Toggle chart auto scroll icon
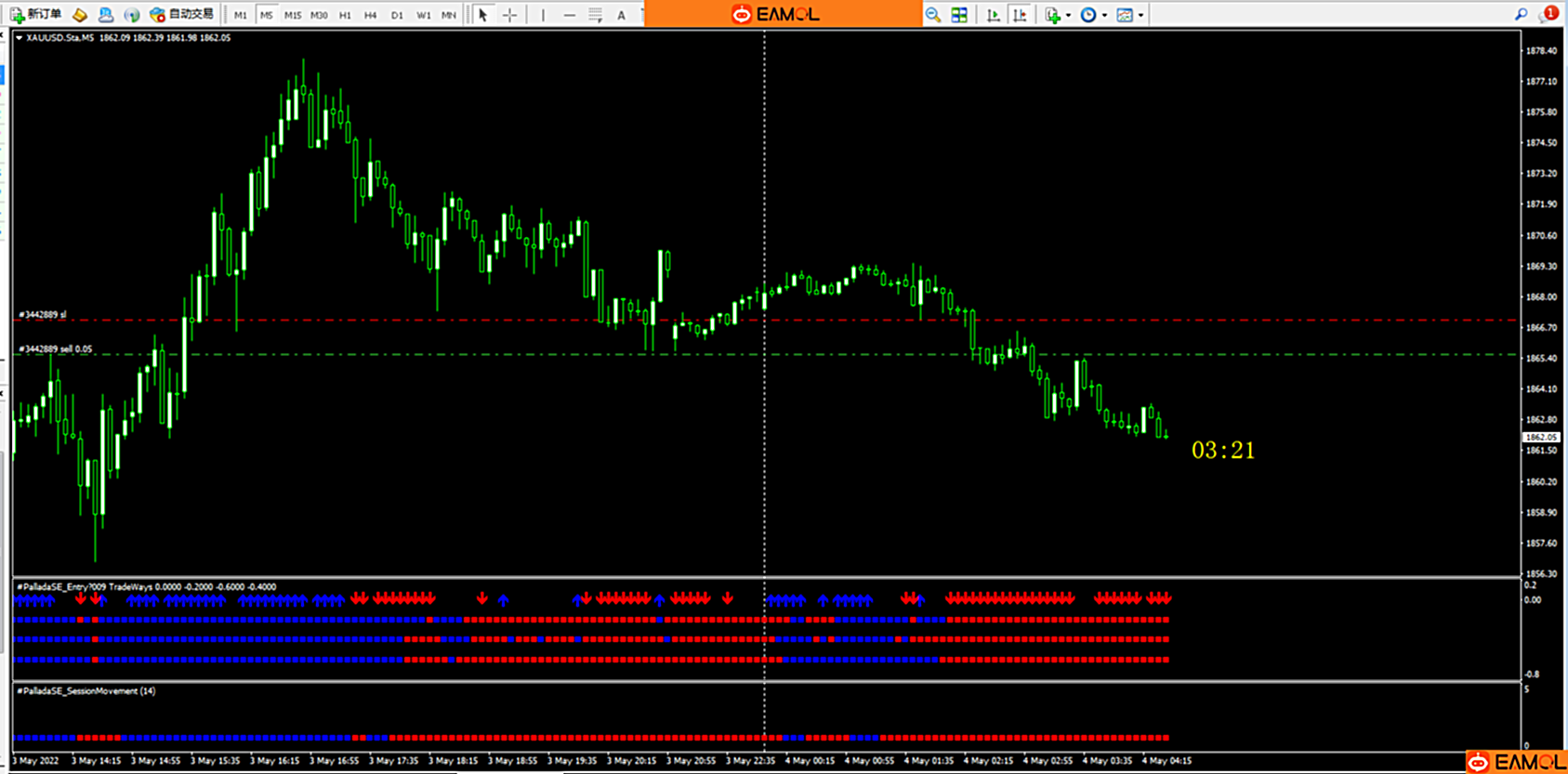The height and width of the screenshot is (774, 1568). click(x=993, y=15)
